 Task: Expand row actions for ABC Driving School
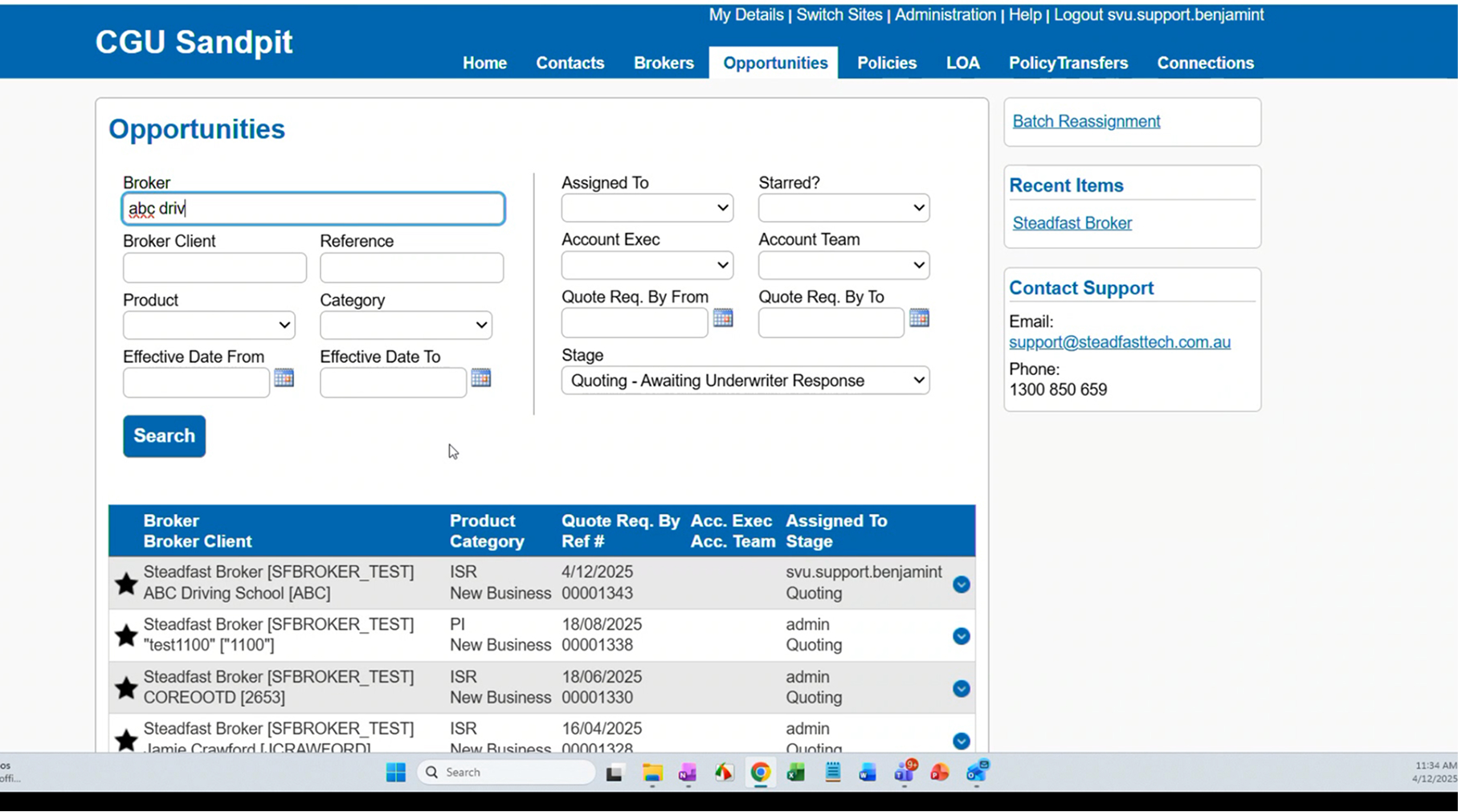(961, 584)
